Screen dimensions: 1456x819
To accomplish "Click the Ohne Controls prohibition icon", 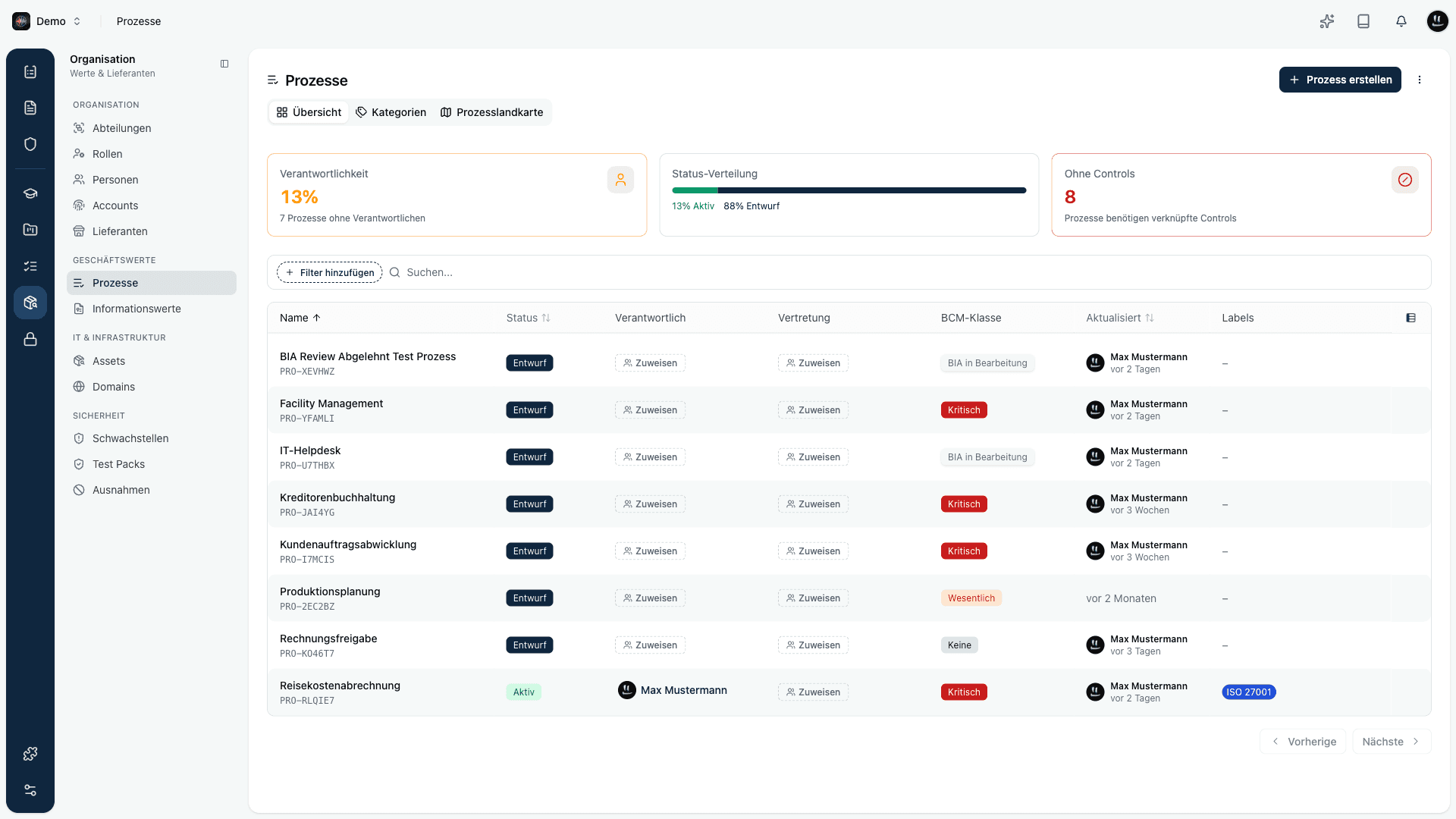I will pos(1404,180).
